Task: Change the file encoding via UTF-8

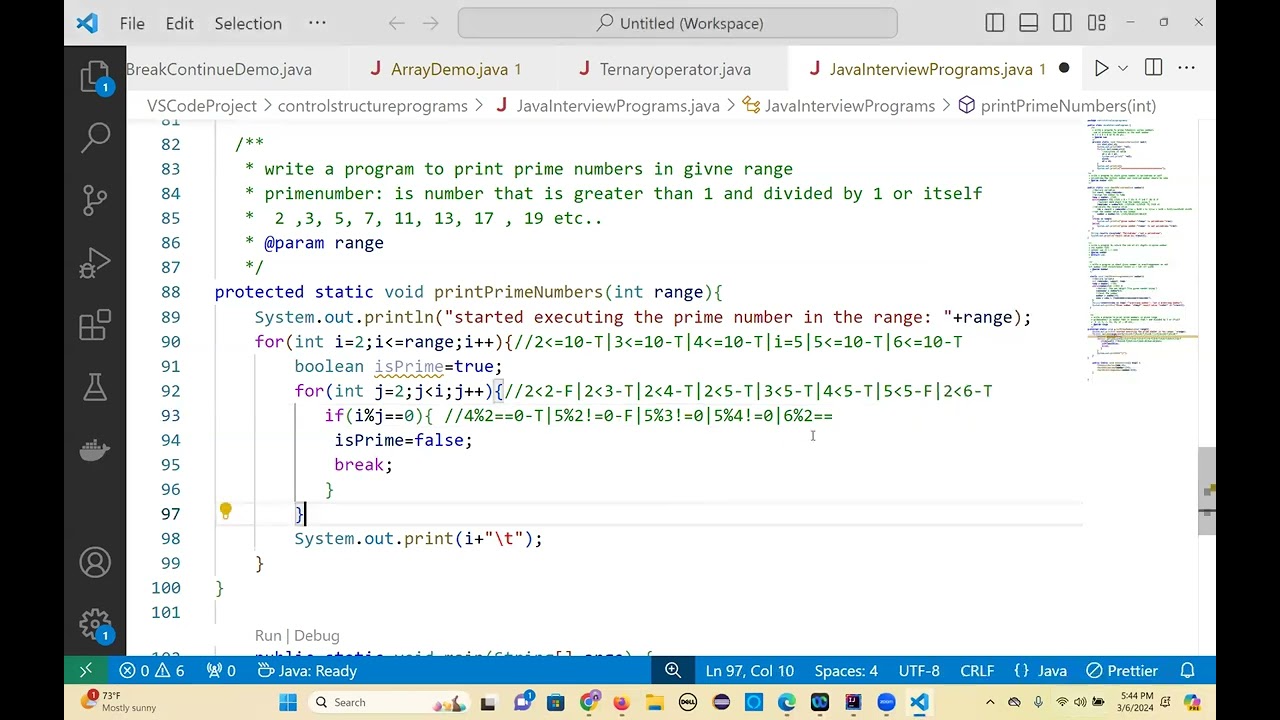Action: tap(919, 671)
